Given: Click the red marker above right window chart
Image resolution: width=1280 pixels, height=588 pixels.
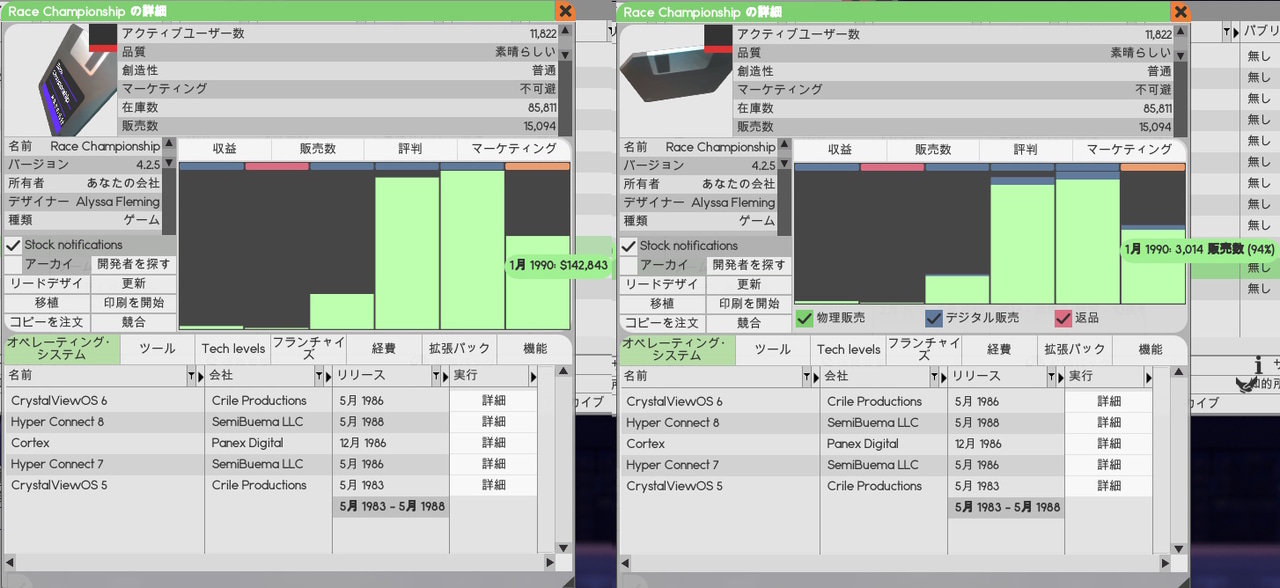Looking at the screenshot, I should 892,167.
